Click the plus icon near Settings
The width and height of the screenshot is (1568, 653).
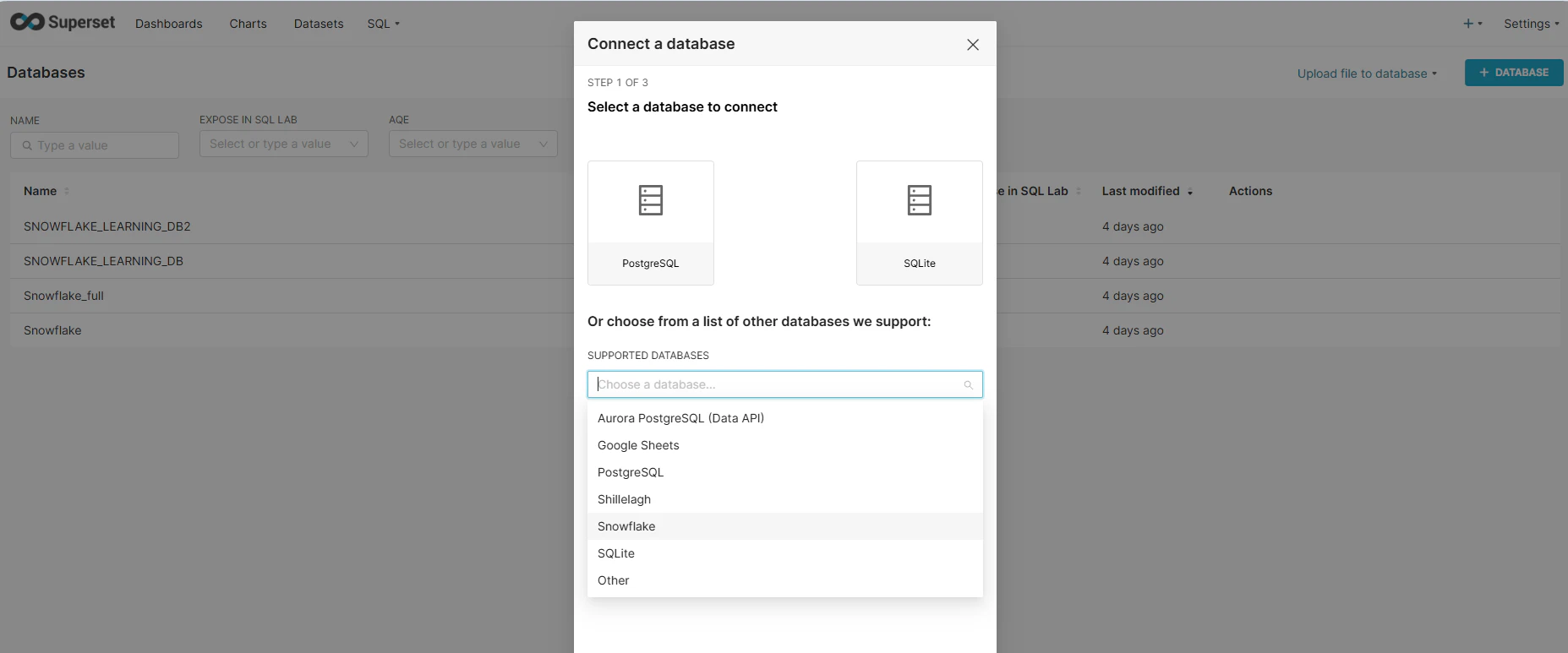tap(1469, 24)
